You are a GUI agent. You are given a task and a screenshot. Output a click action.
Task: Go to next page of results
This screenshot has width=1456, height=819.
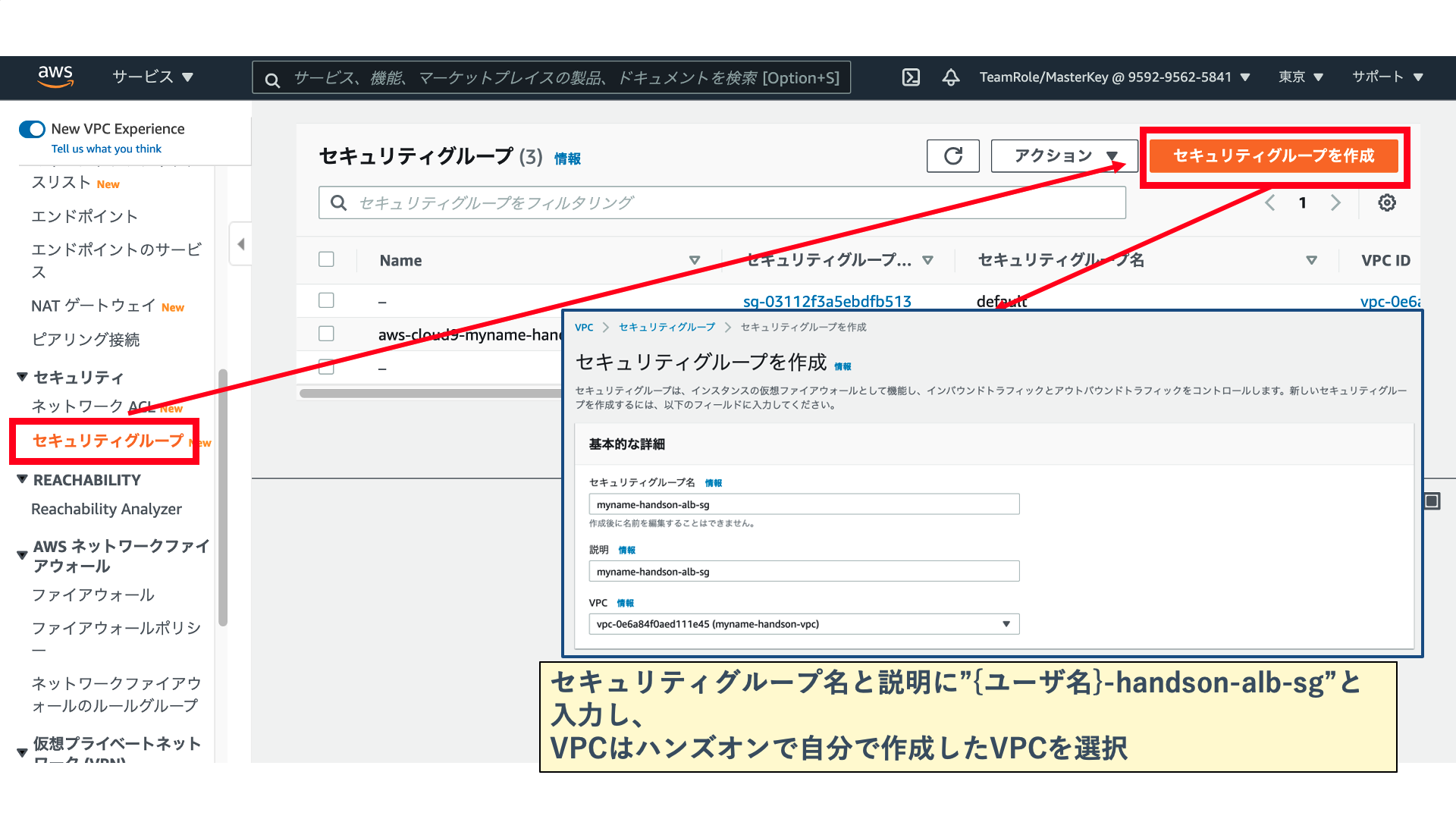tap(1336, 202)
